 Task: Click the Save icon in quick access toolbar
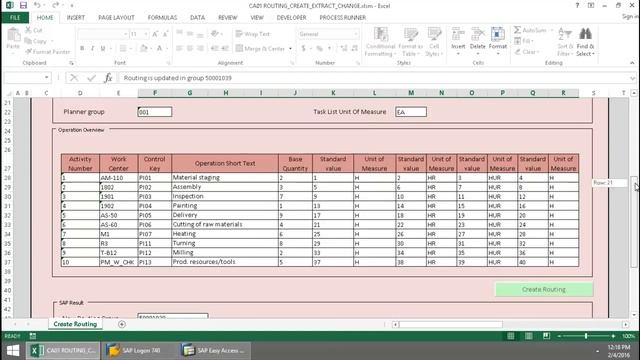(x=23, y=5)
